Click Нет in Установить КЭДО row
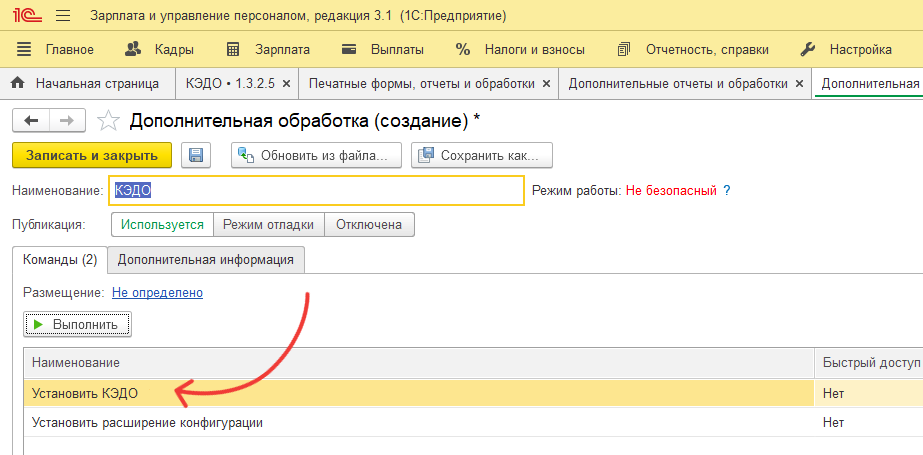This screenshot has height=455, width=923. coord(834,393)
